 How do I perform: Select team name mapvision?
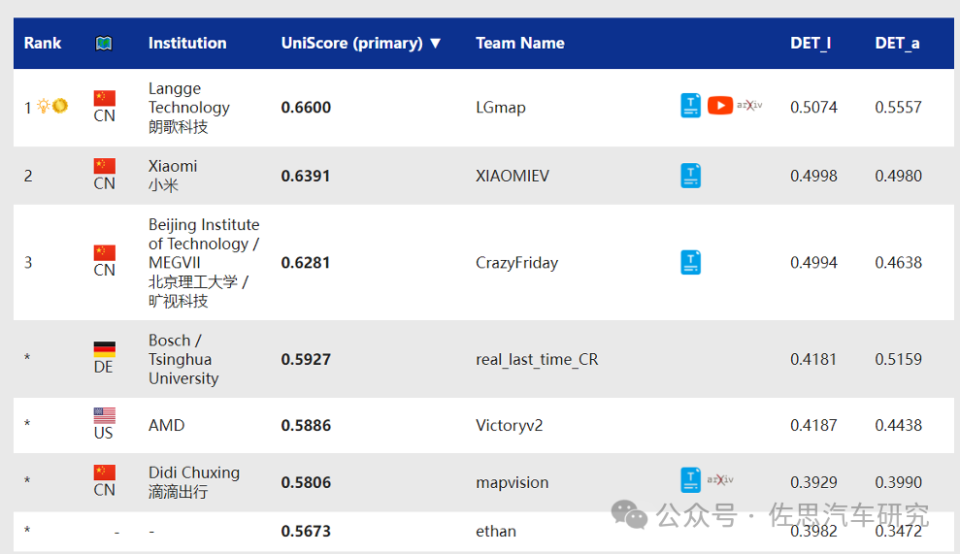(x=512, y=482)
